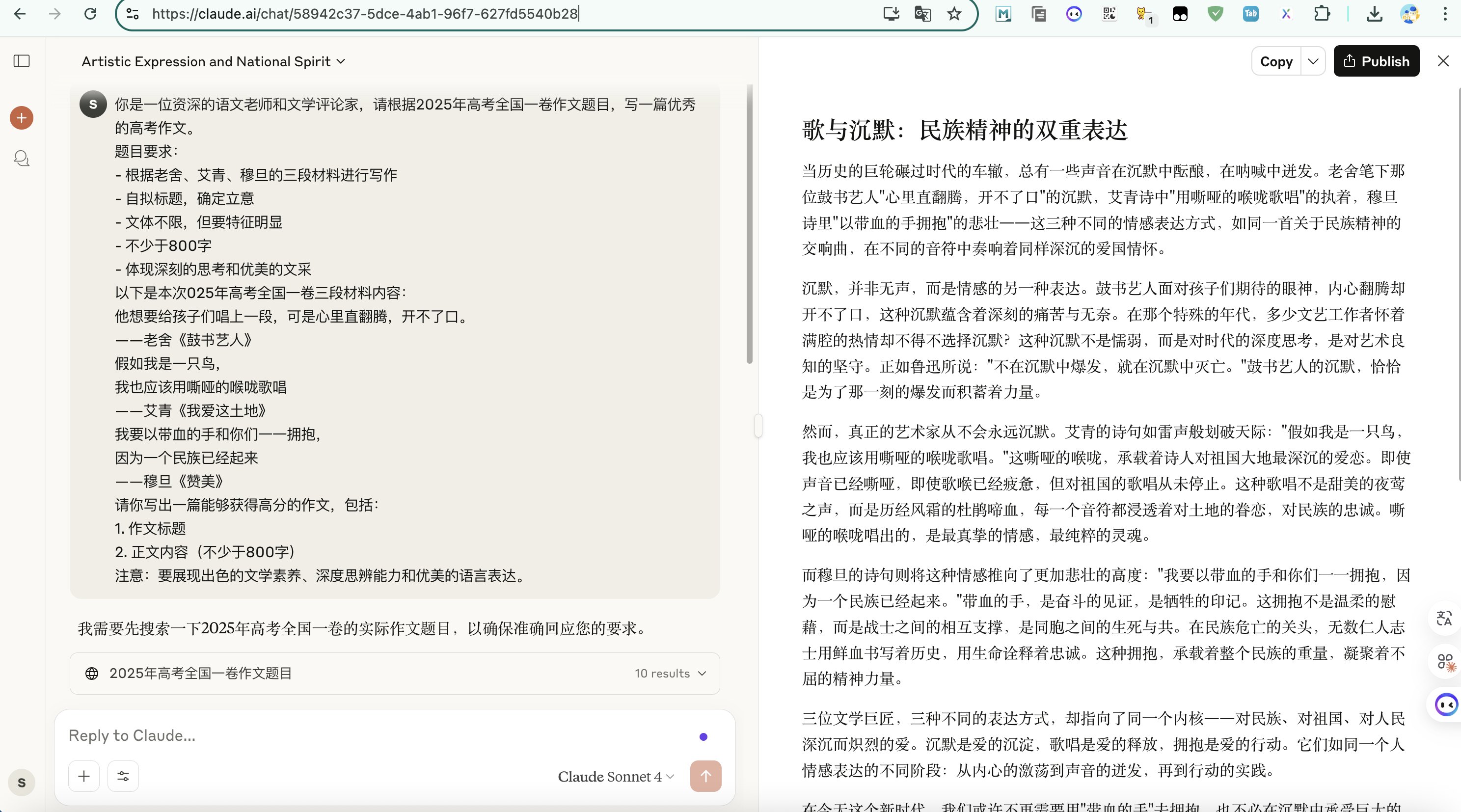Start a new chat with plus icon
Screen dimensions: 1461x812
coord(22,118)
